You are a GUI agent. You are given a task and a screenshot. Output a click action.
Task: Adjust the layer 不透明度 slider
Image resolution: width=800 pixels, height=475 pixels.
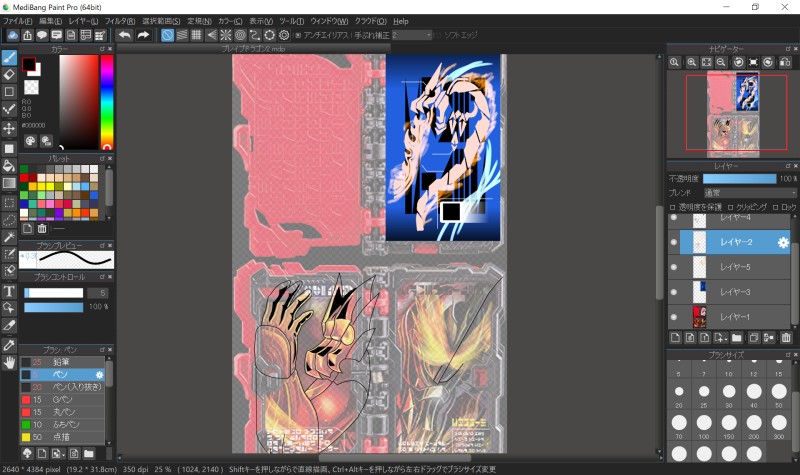click(x=739, y=179)
